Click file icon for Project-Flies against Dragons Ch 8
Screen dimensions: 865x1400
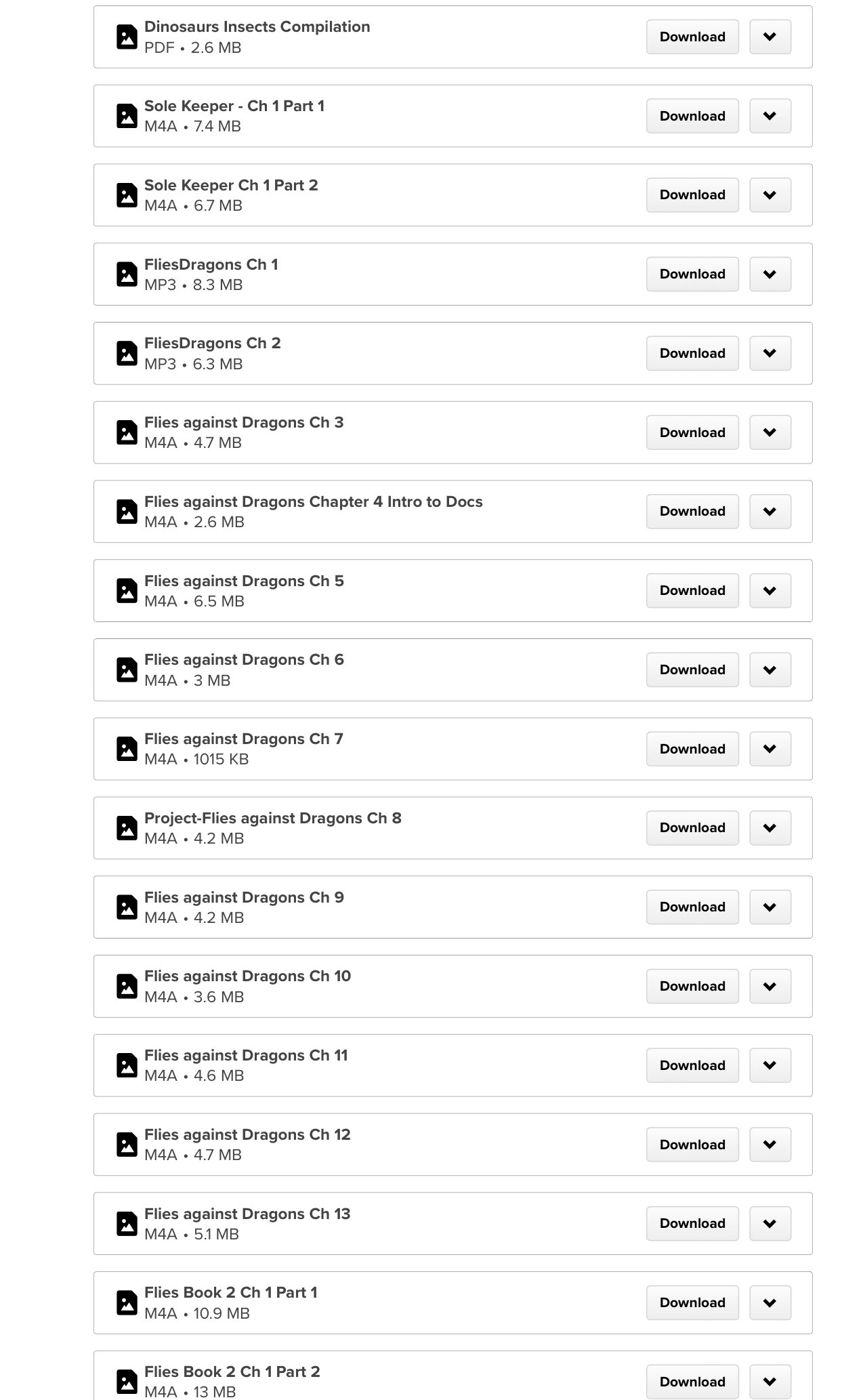127,828
